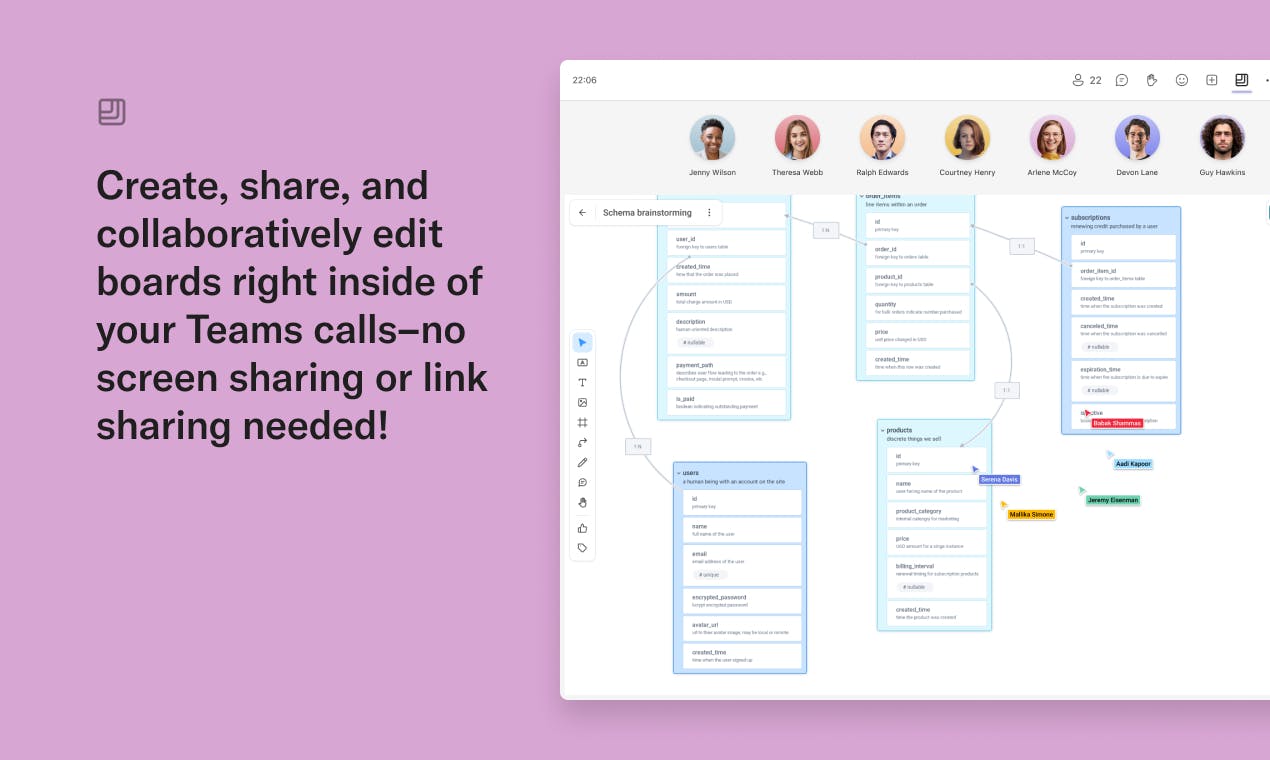Click Guy Hawkins' avatar
This screenshot has width=1270, height=760.
point(1222,138)
